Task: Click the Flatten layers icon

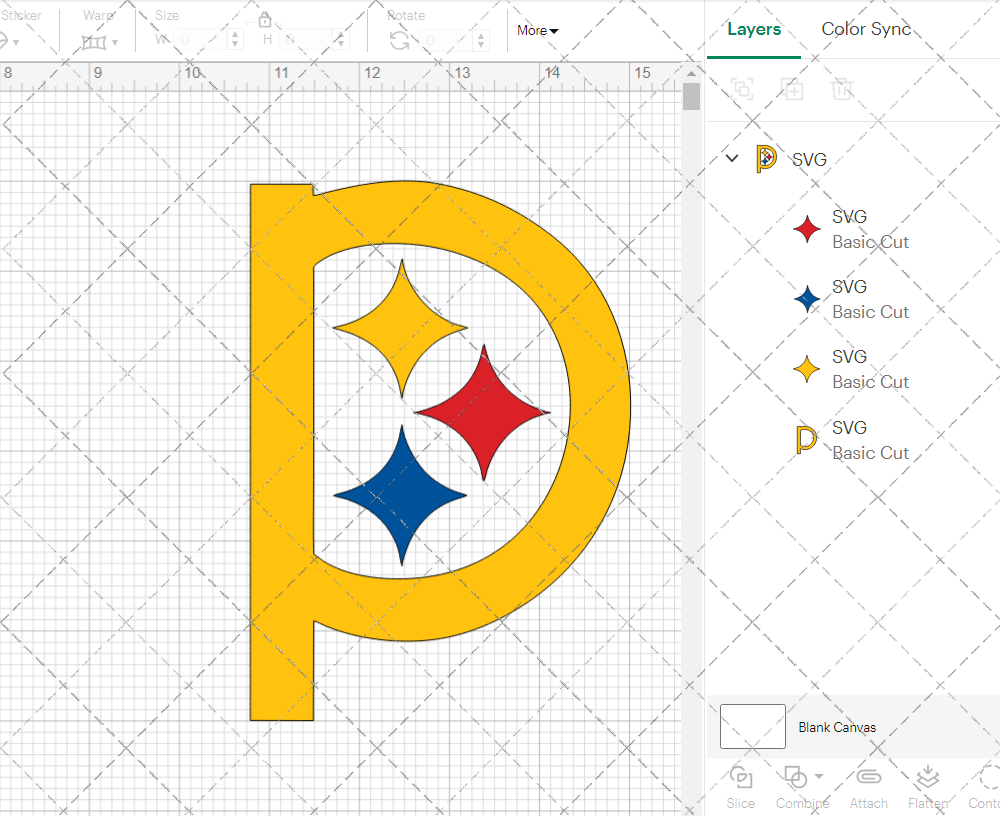Action: click(927, 777)
